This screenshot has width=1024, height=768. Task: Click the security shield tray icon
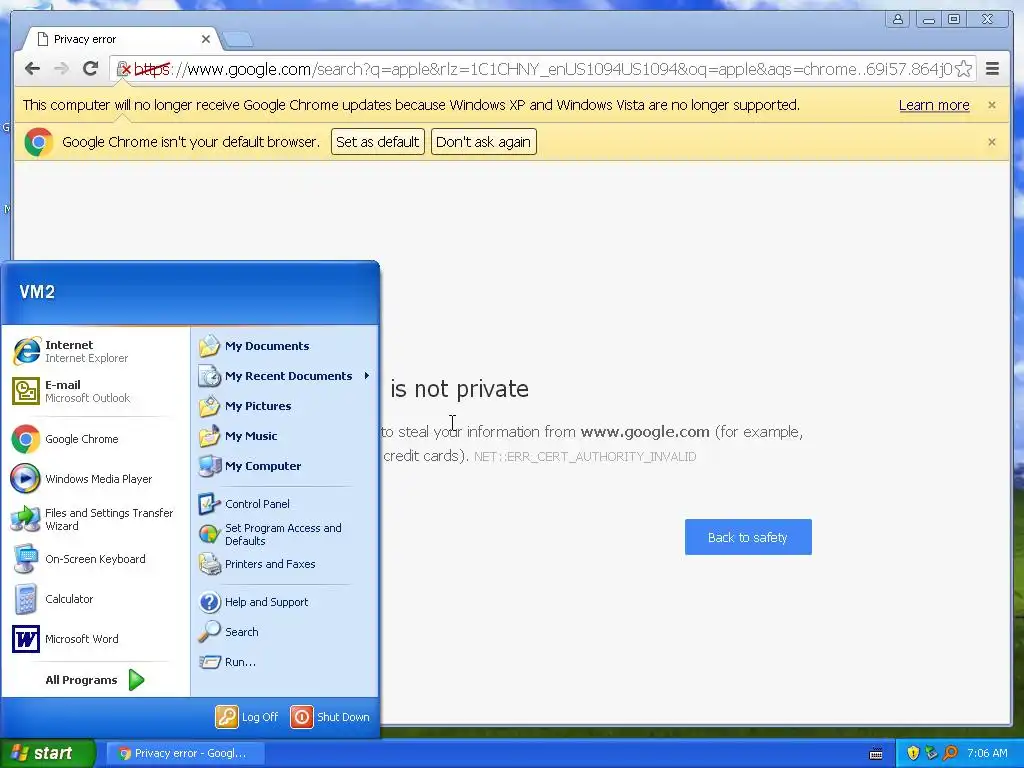[913, 753]
